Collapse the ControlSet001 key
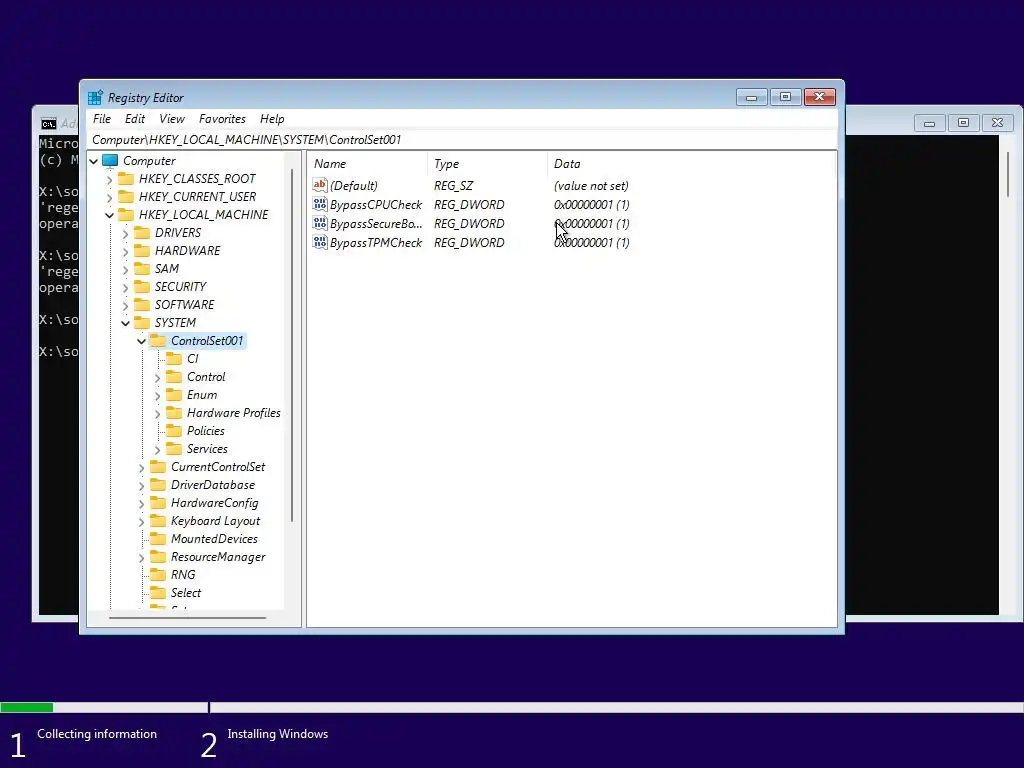The height and width of the screenshot is (768, 1024). click(x=141, y=341)
